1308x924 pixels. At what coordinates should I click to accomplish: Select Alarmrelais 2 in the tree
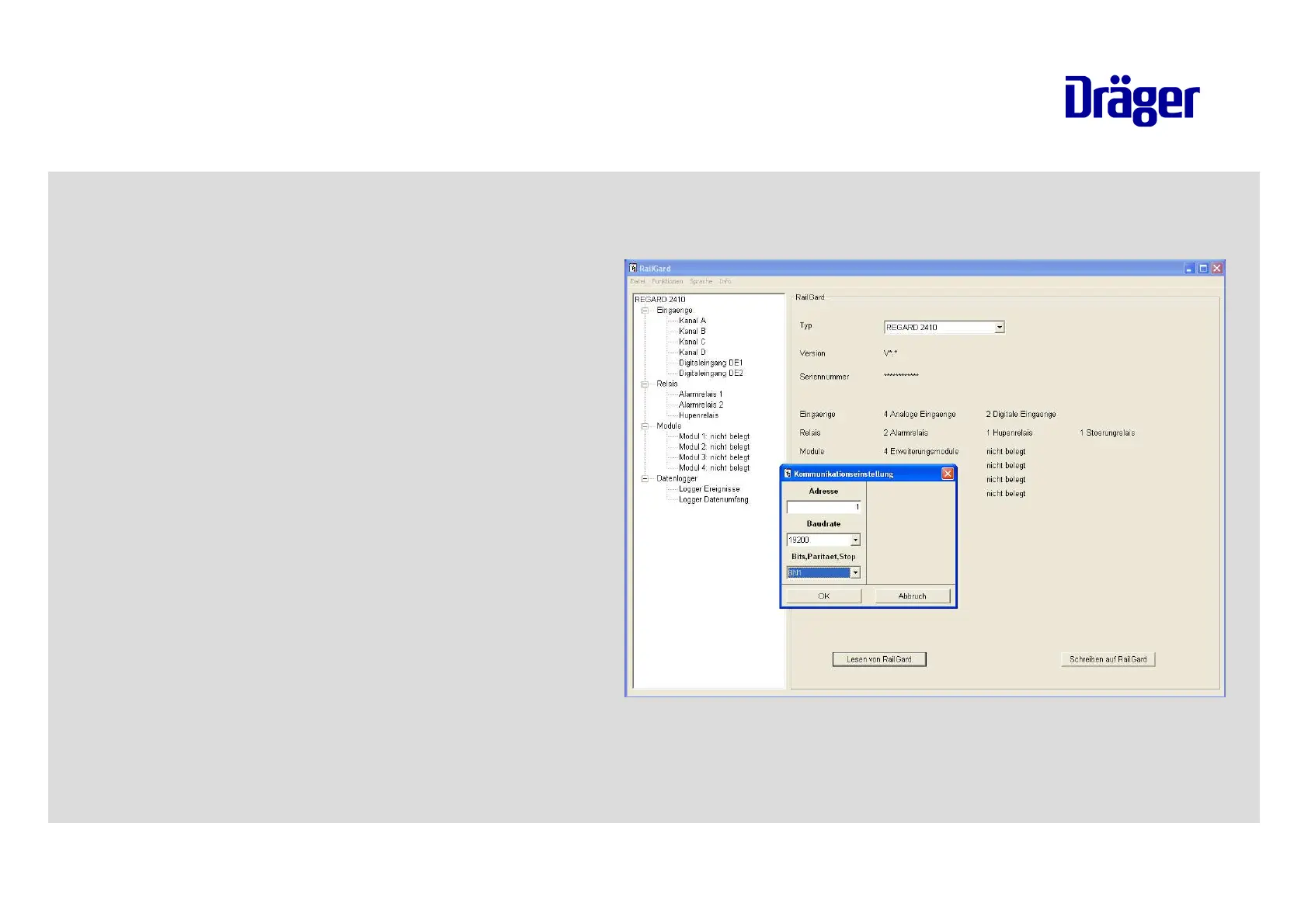(701, 405)
